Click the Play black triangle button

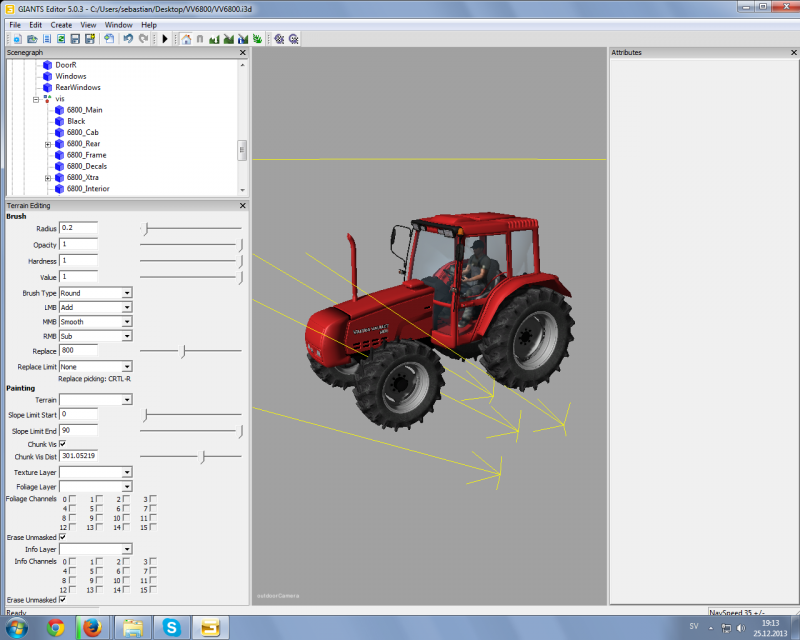click(x=165, y=39)
